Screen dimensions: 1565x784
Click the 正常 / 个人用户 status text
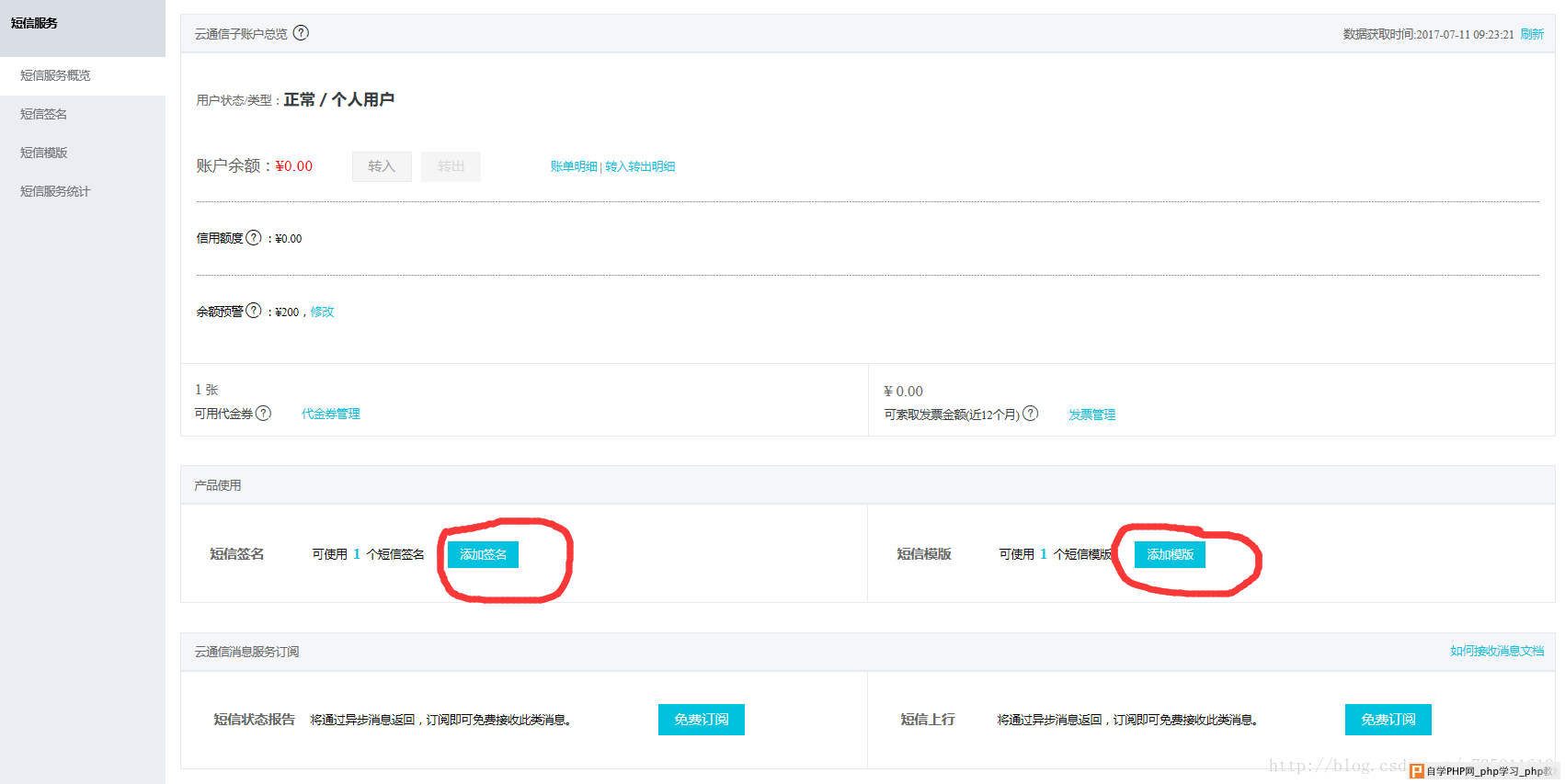pyautogui.click(x=339, y=99)
